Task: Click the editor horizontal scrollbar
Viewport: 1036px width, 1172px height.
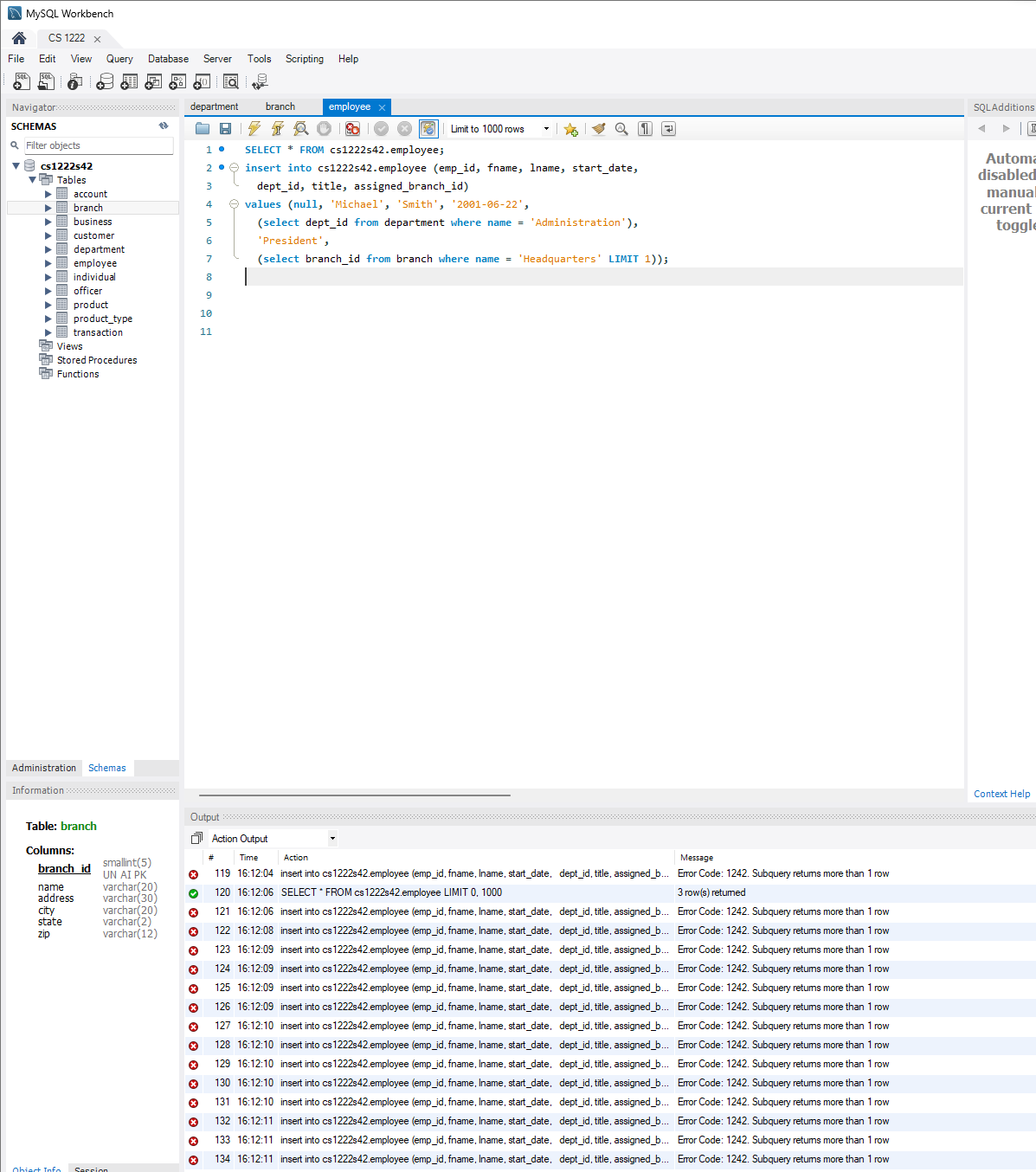Action: click(355, 795)
